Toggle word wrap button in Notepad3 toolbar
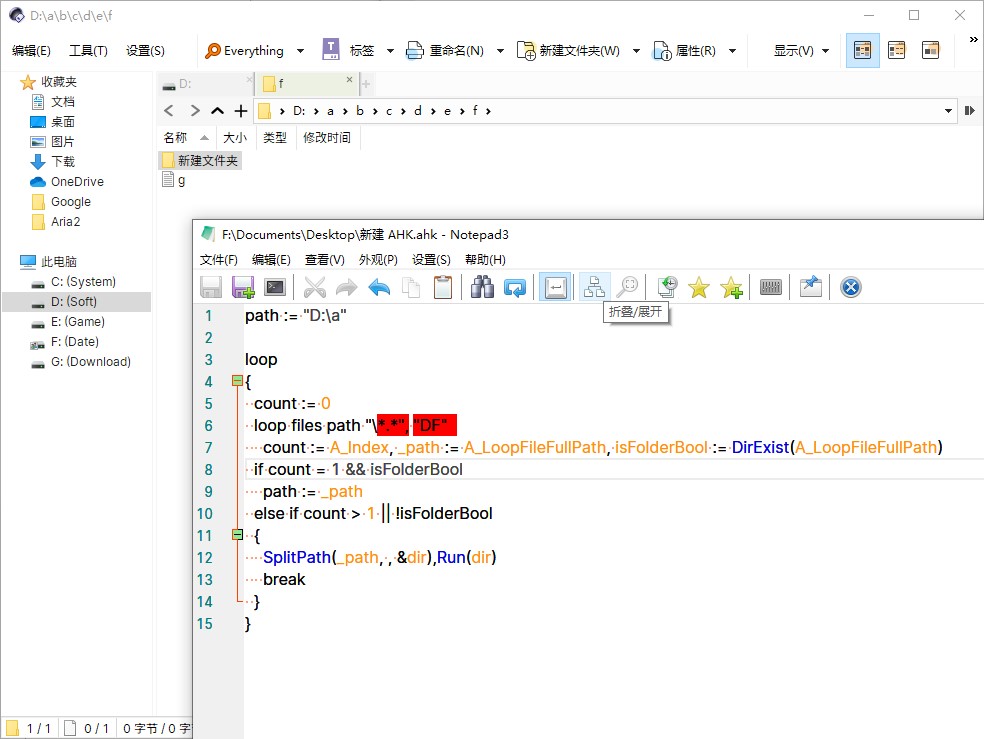This screenshot has width=984, height=739. pos(555,288)
